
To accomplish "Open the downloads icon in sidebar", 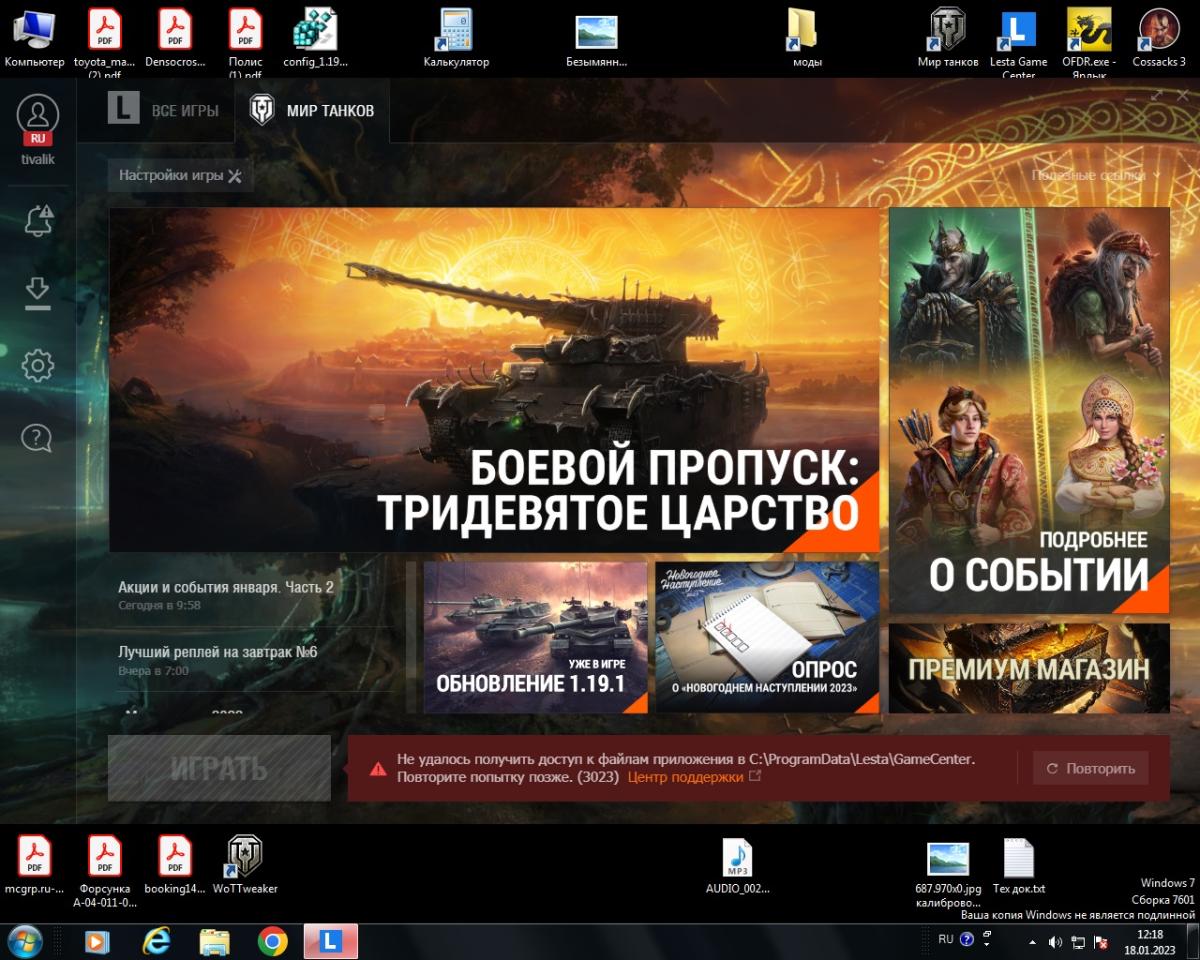I will click(38, 293).
